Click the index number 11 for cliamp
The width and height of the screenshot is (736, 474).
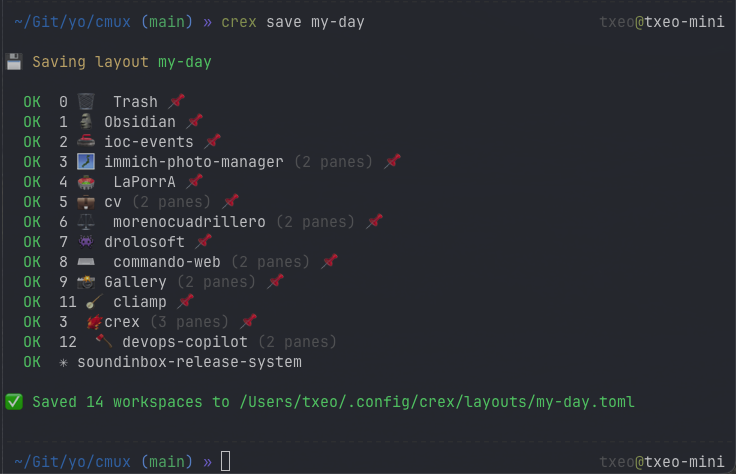click(68, 302)
